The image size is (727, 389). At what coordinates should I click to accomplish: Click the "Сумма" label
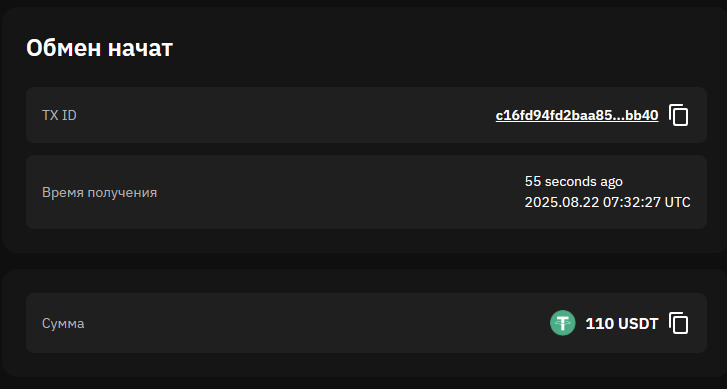[63, 324]
